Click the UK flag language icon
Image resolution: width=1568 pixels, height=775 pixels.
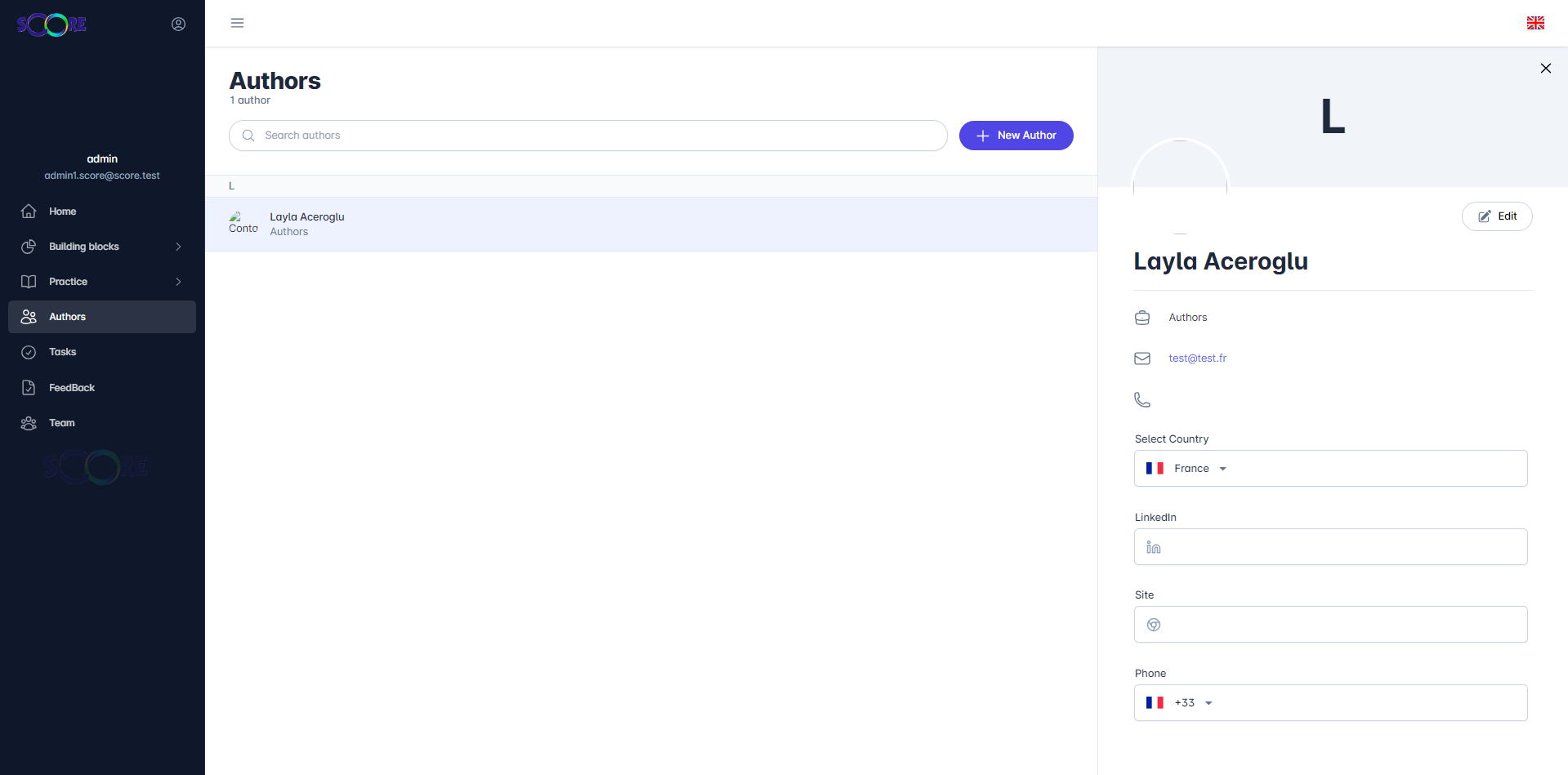pos(1535,23)
